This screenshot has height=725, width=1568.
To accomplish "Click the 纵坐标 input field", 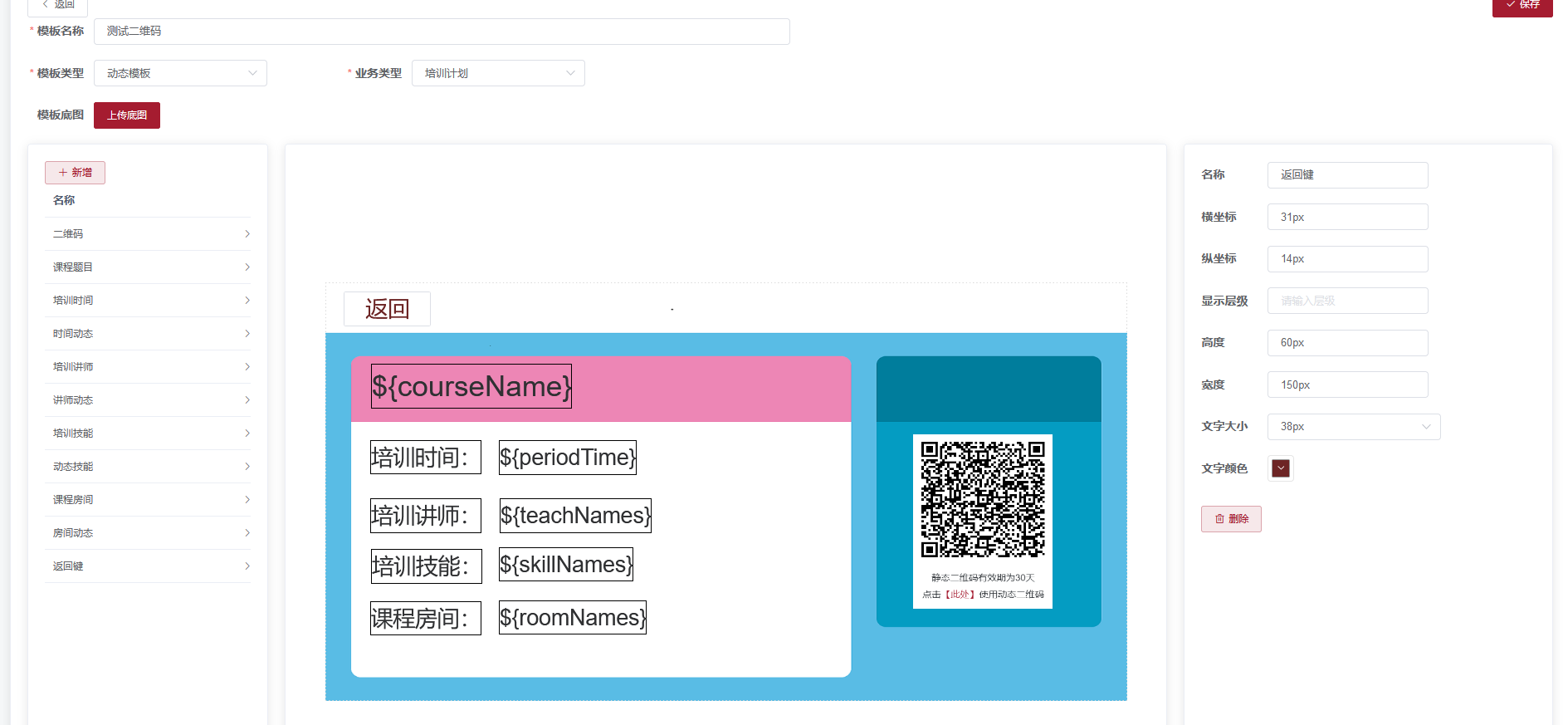I will point(1347,259).
